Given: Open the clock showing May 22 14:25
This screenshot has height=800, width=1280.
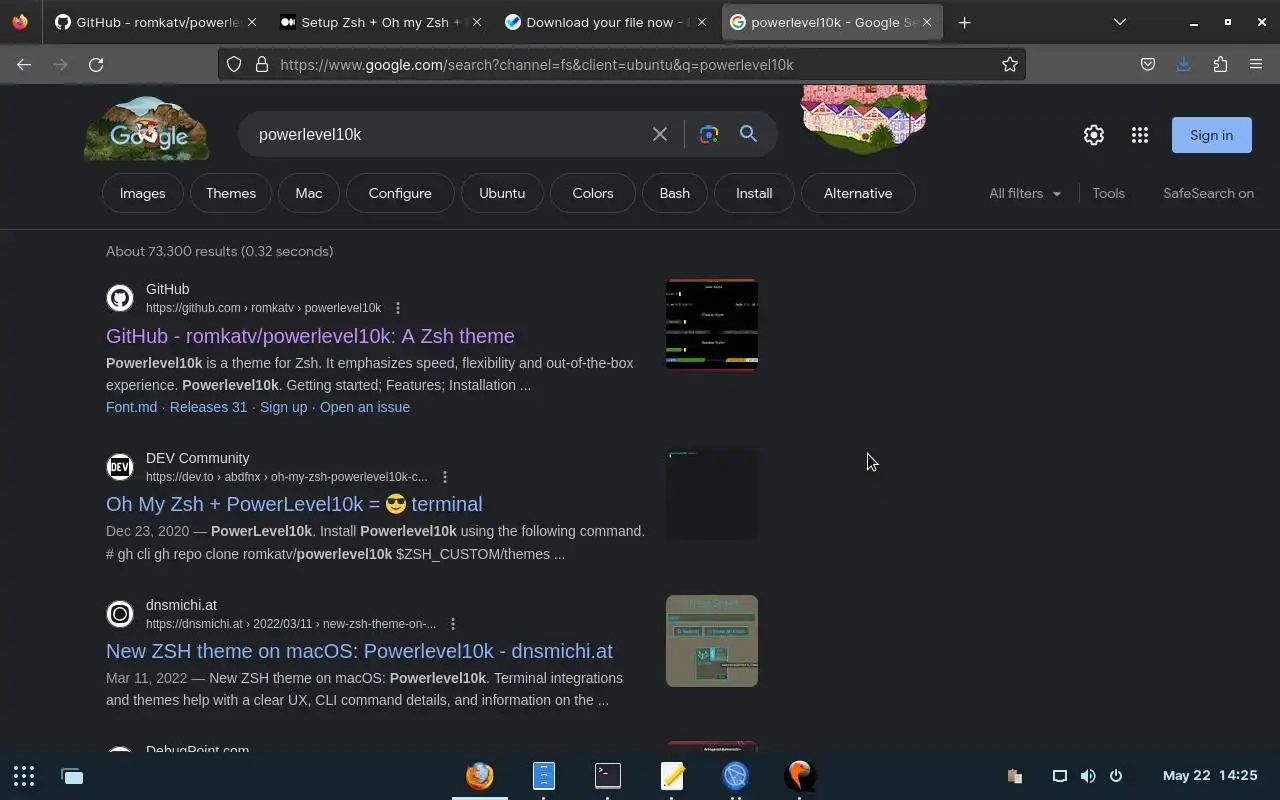Looking at the screenshot, I should pos(1210,776).
